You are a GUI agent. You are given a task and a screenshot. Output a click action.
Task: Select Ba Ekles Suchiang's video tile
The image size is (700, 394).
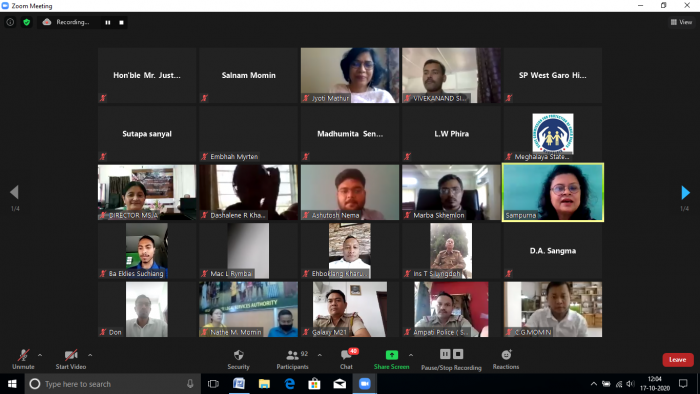[x=147, y=251]
